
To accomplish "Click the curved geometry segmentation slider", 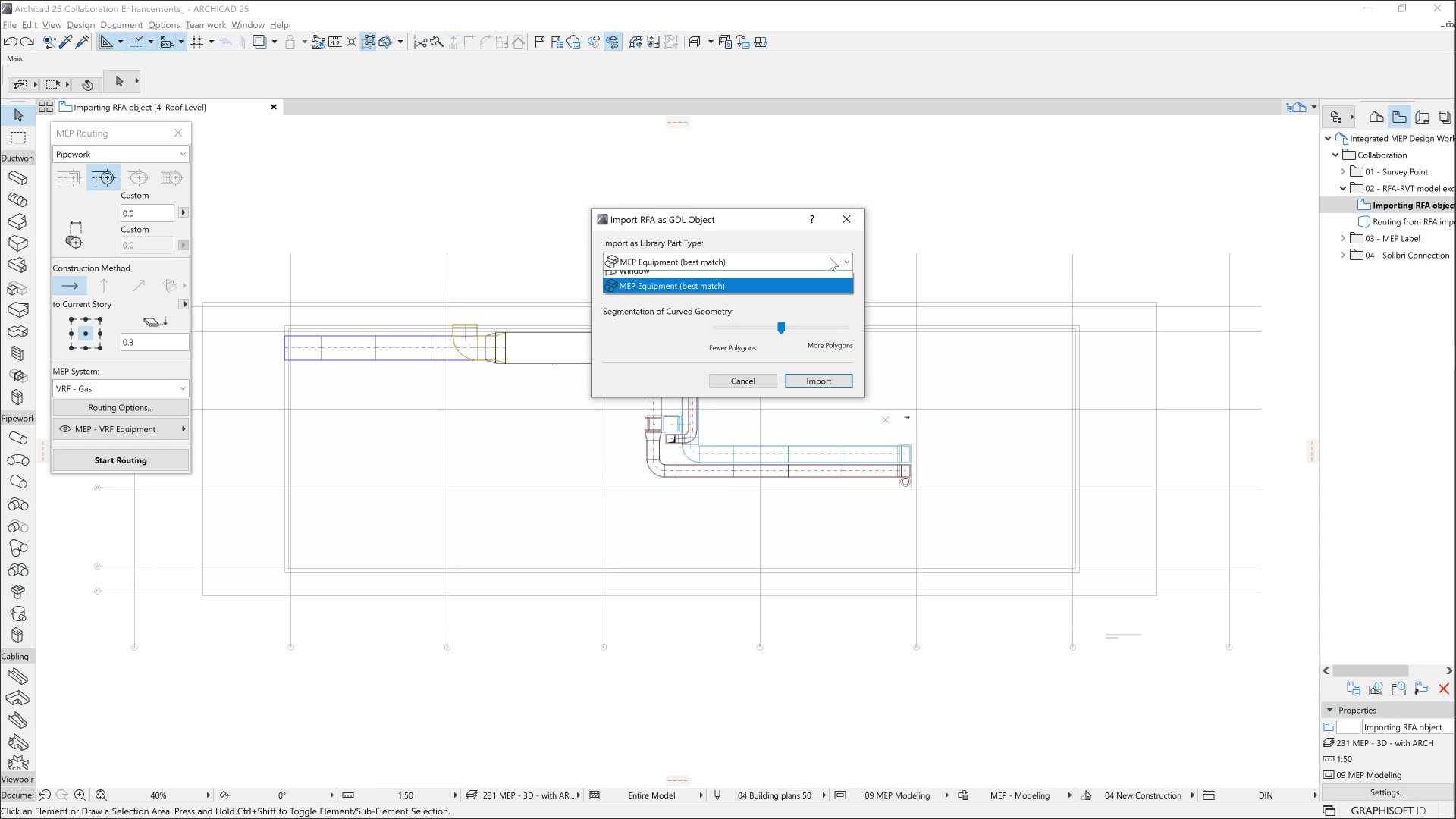I will (x=781, y=328).
